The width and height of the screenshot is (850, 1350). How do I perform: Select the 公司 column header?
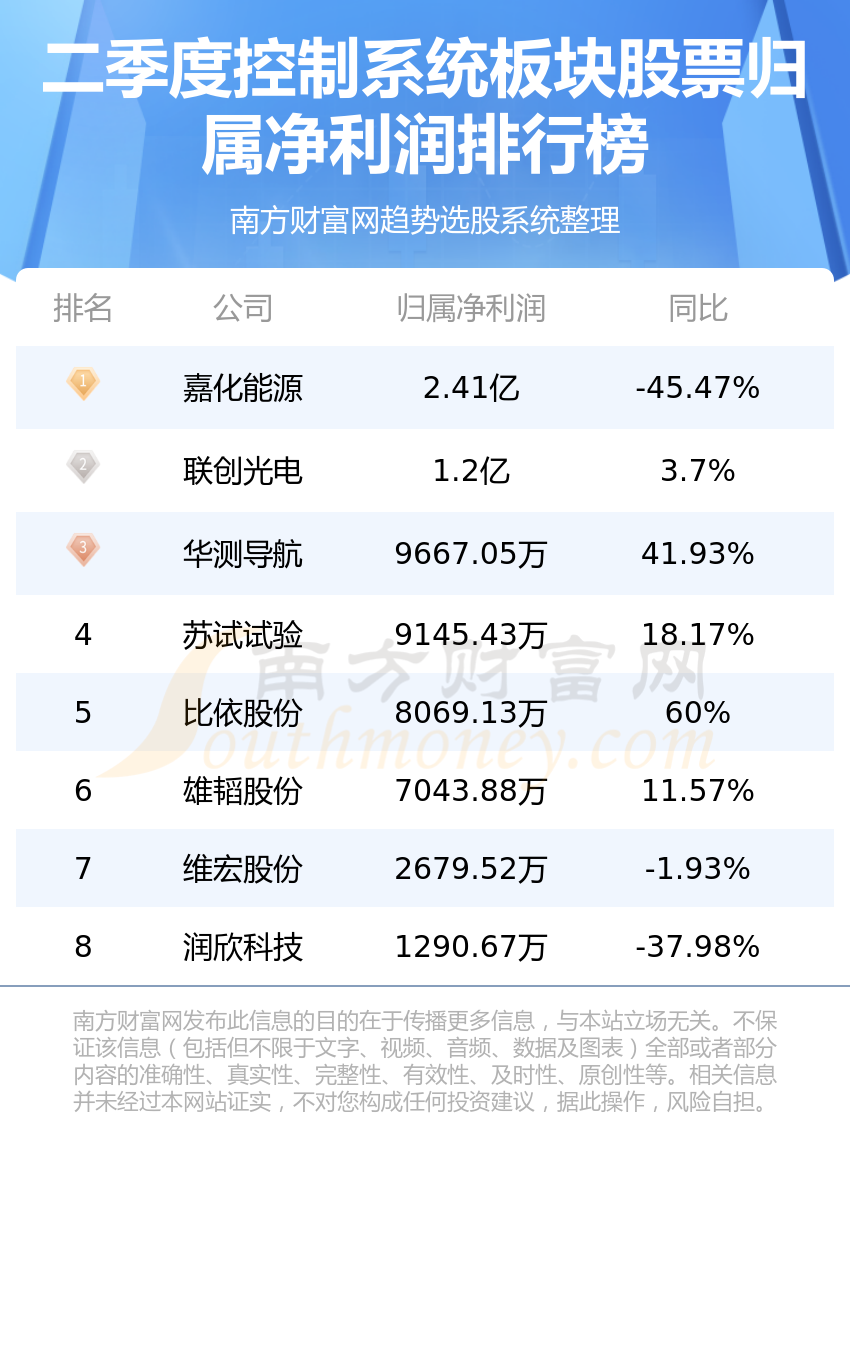[243, 308]
